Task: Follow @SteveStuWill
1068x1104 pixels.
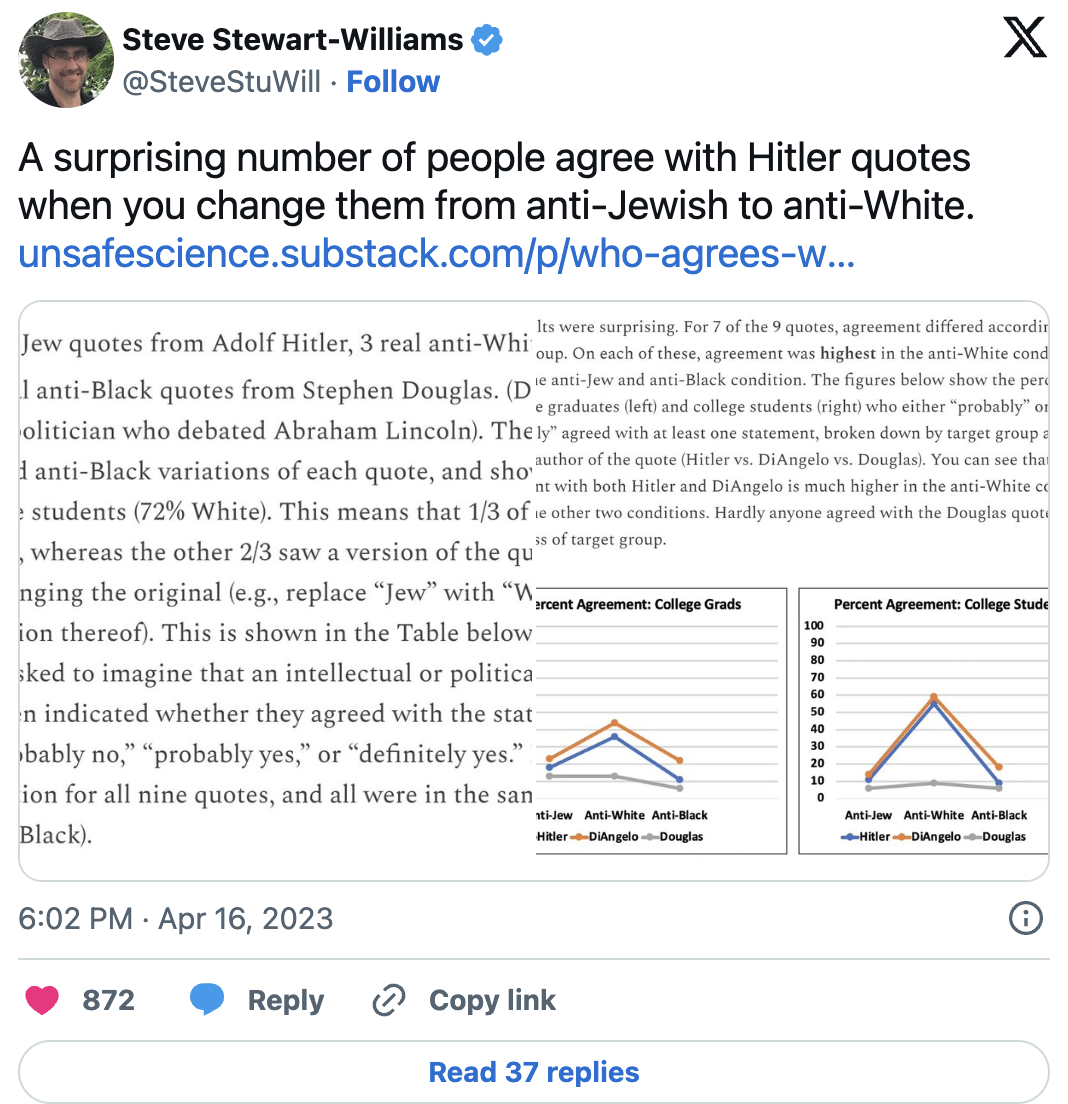Action: coord(393,82)
